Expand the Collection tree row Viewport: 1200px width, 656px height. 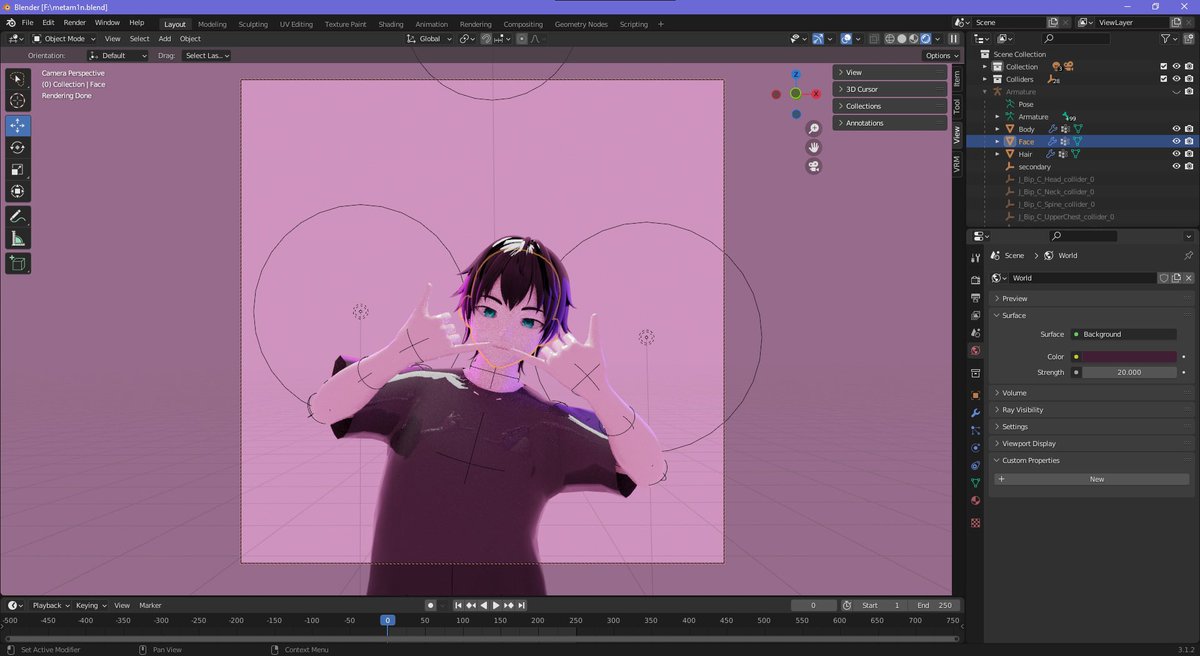click(985, 67)
